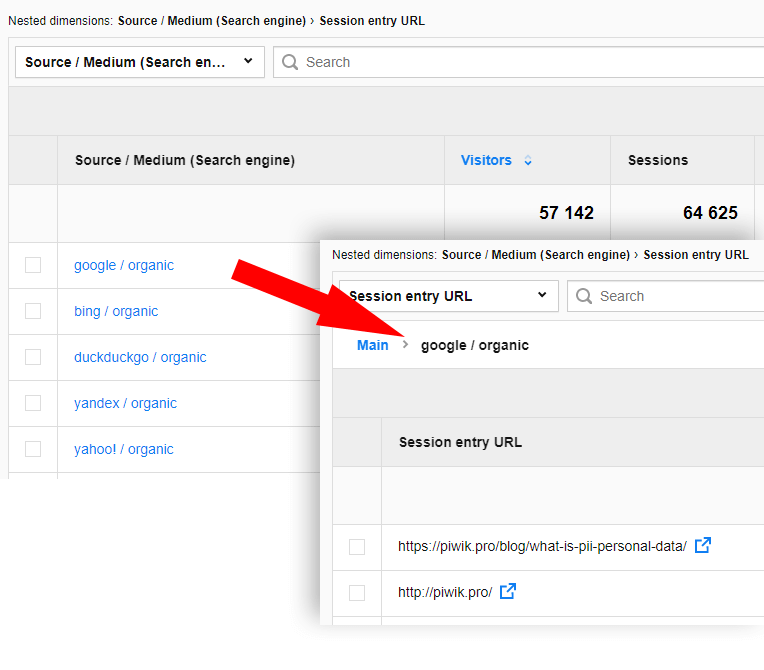Image resolution: width=764 pixels, height=670 pixels.
Task: Click the sort arrows icon beside Visitors
Action: coord(528,161)
